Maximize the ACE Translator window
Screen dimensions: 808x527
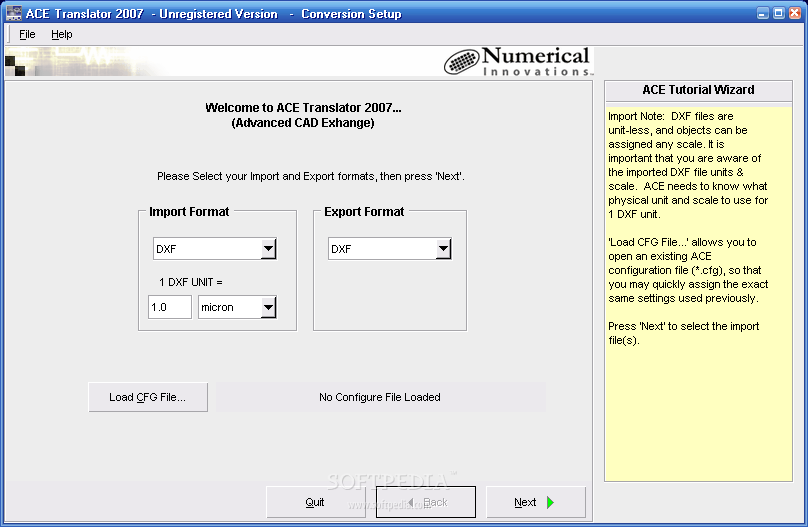[779, 13]
